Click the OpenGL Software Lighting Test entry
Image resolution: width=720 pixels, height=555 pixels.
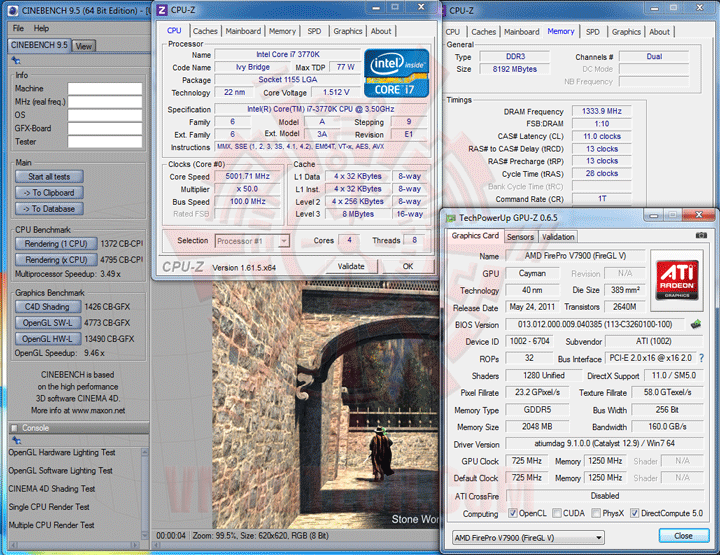pyautogui.click(x=61, y=471)
